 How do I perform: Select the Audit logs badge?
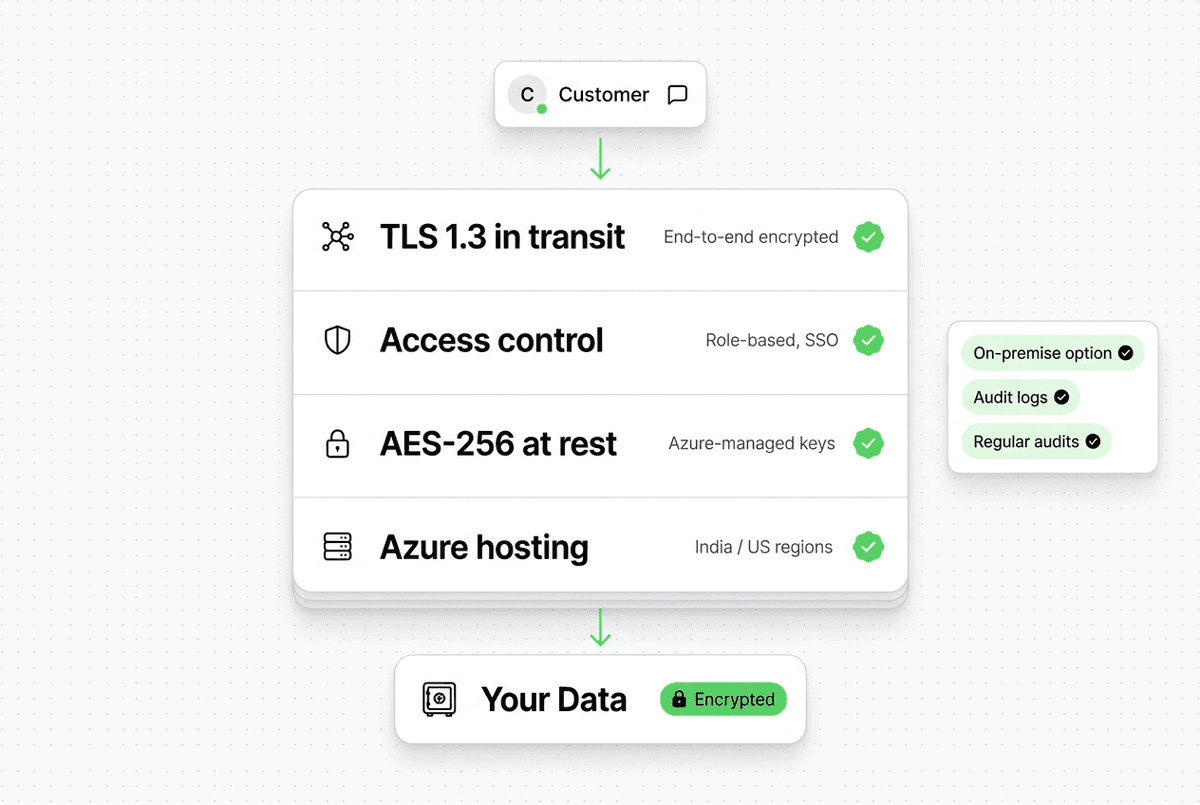click(x=1020, y=397)
